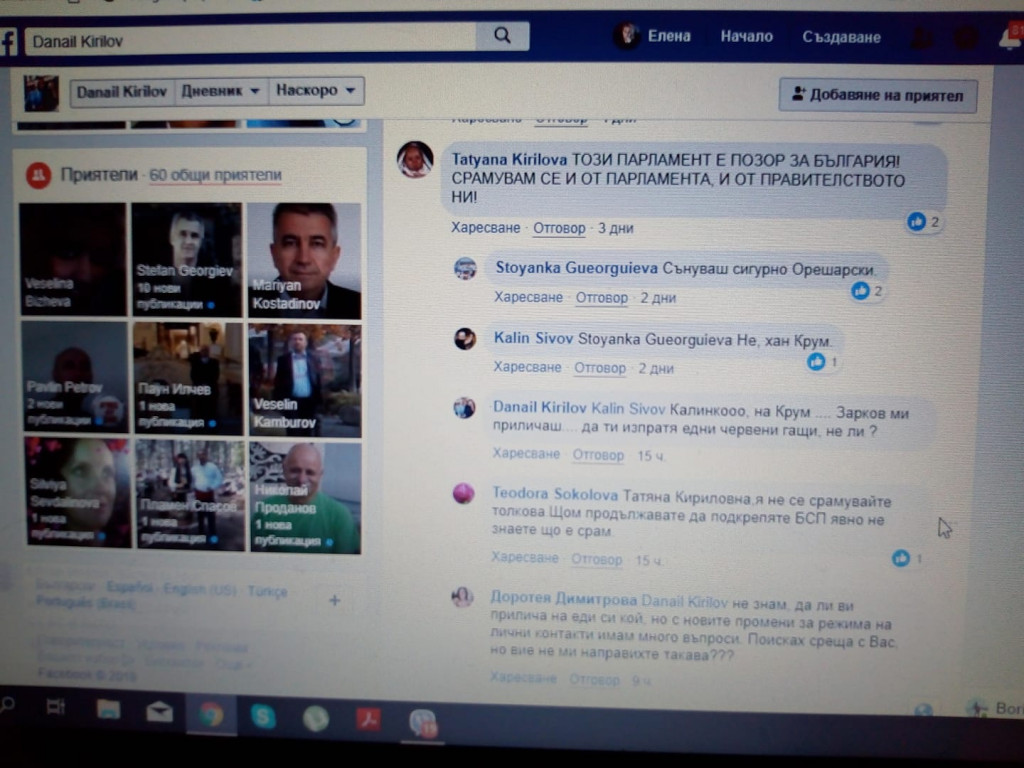Open 60 общи приятели link
Viewport: 1024px width, 768px height.
click(x=215, y=175)
